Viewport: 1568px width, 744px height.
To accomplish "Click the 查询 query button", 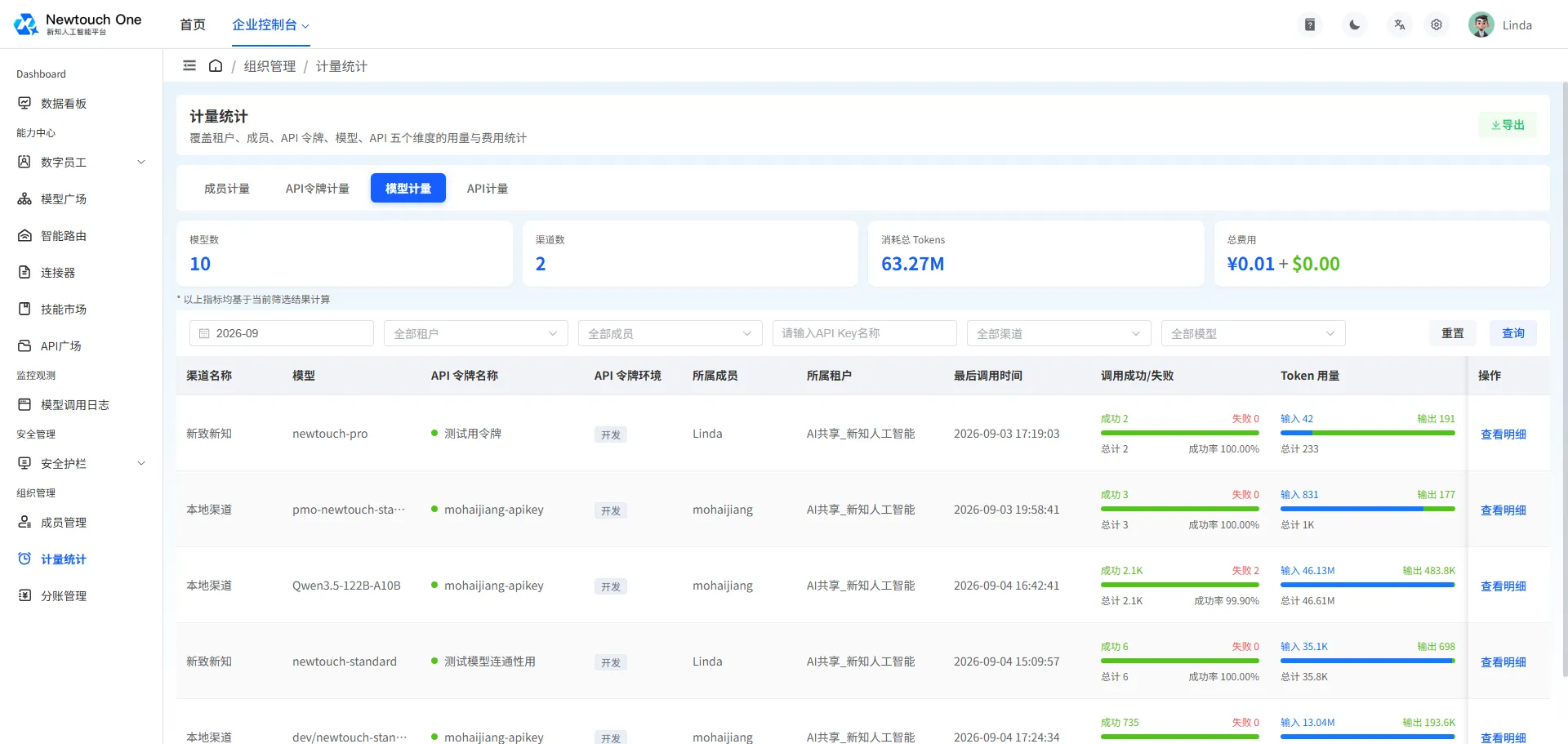I will coord(1513,333).
